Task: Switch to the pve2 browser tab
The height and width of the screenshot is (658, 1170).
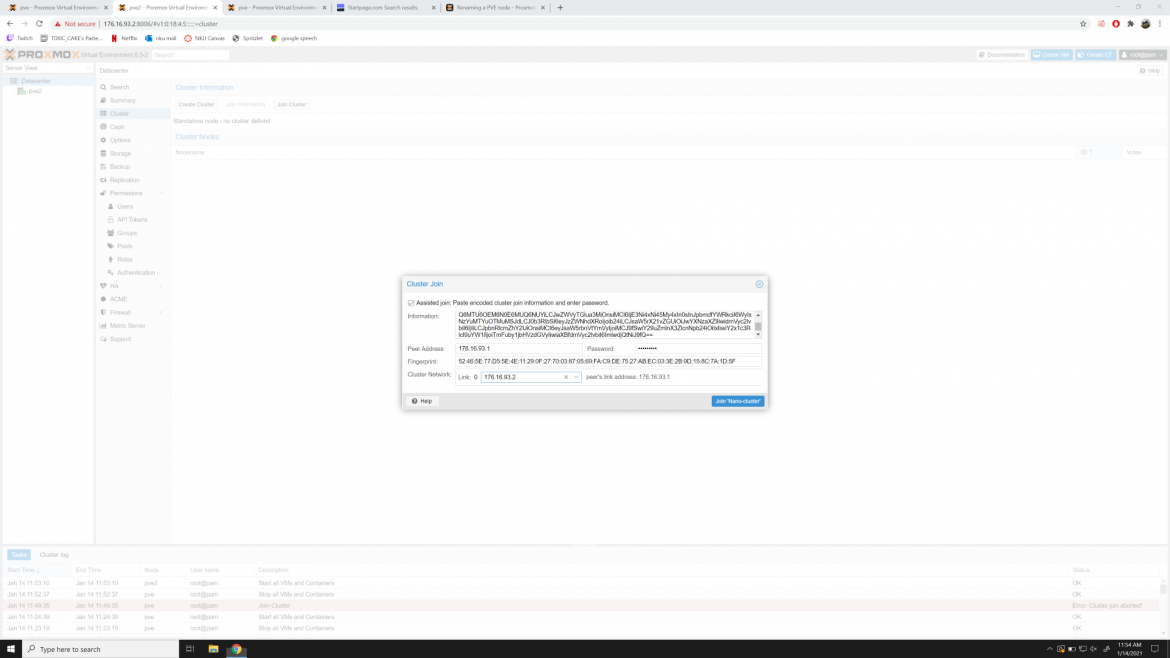Action: [x=167, y=7]
